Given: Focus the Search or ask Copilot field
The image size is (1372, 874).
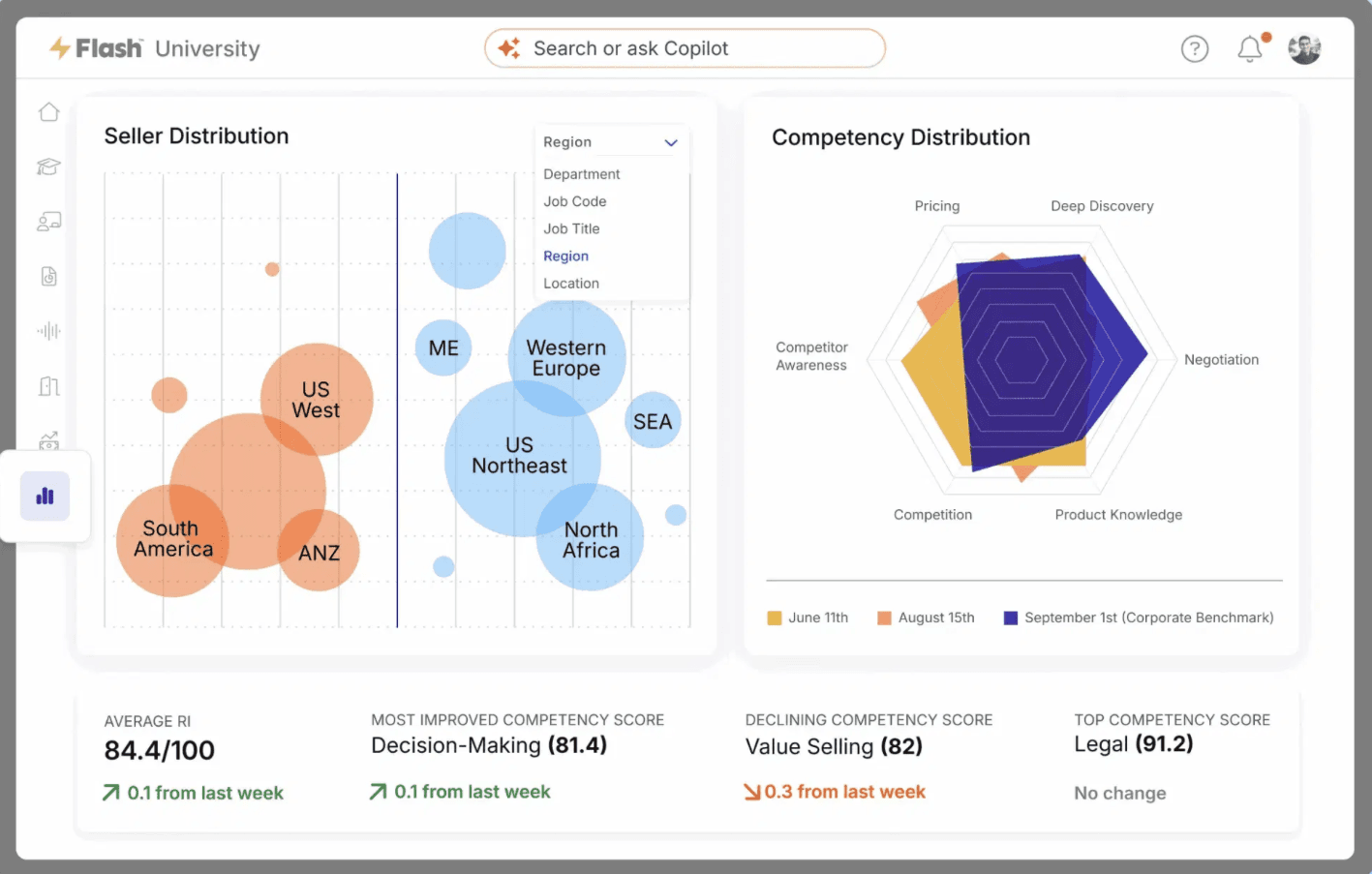Looking at the screenshot, I should (685, 48).
